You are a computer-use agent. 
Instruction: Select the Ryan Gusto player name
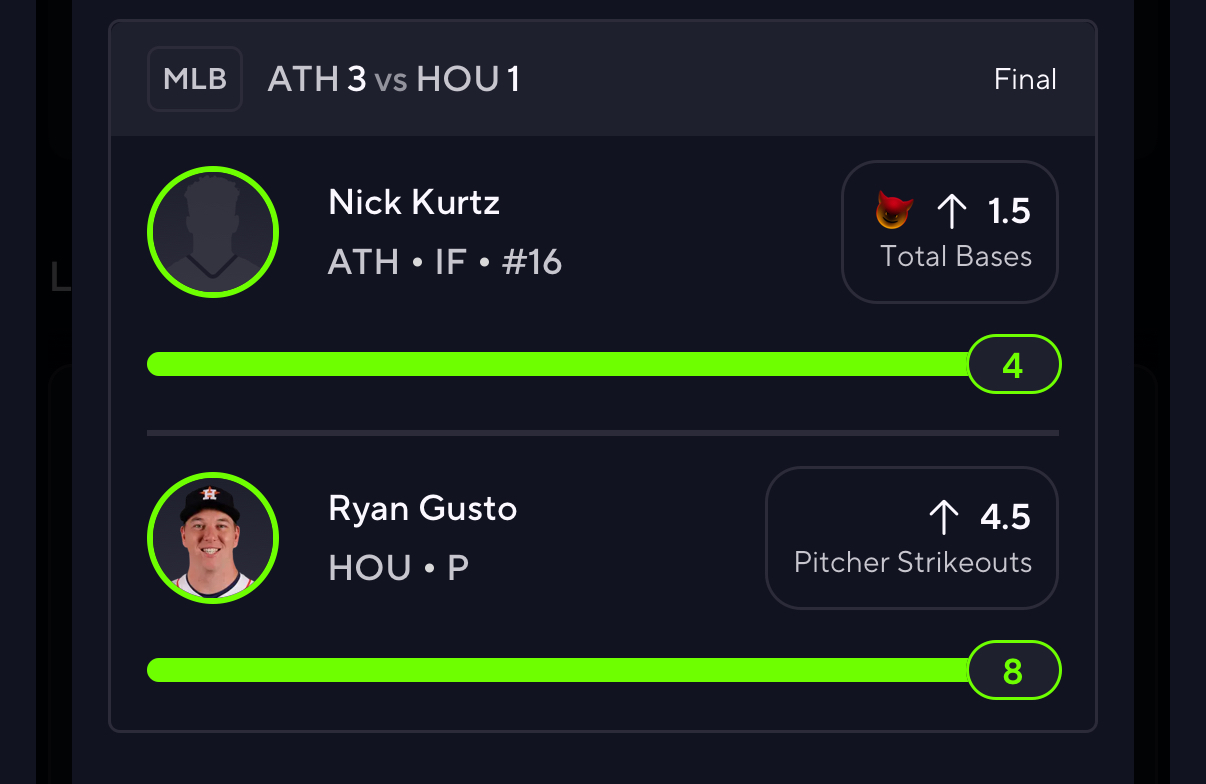[x=423, y=509]
